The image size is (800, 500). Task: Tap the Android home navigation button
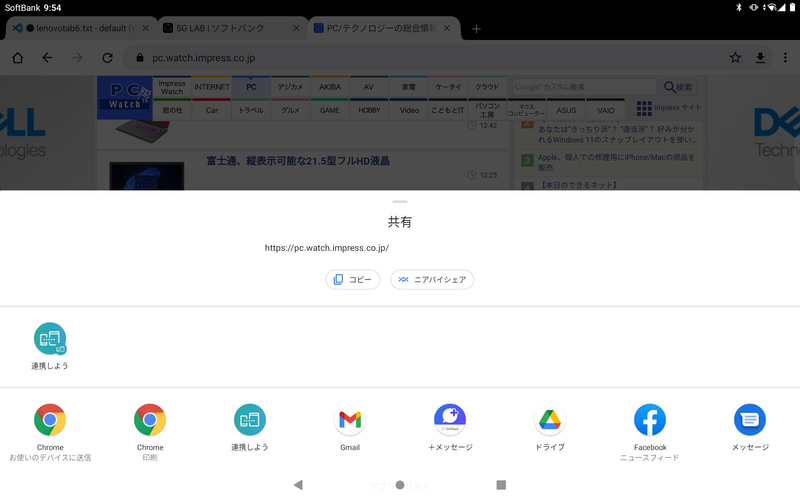click(400, 485)
